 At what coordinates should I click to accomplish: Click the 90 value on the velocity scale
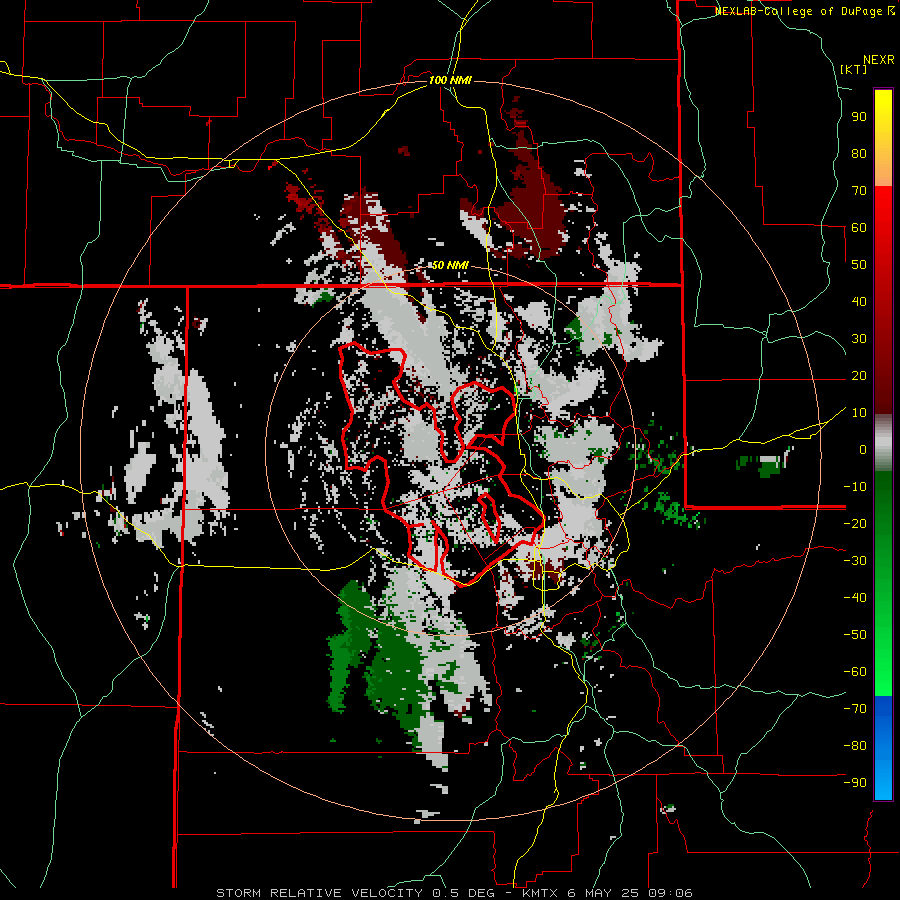point(859,117)
